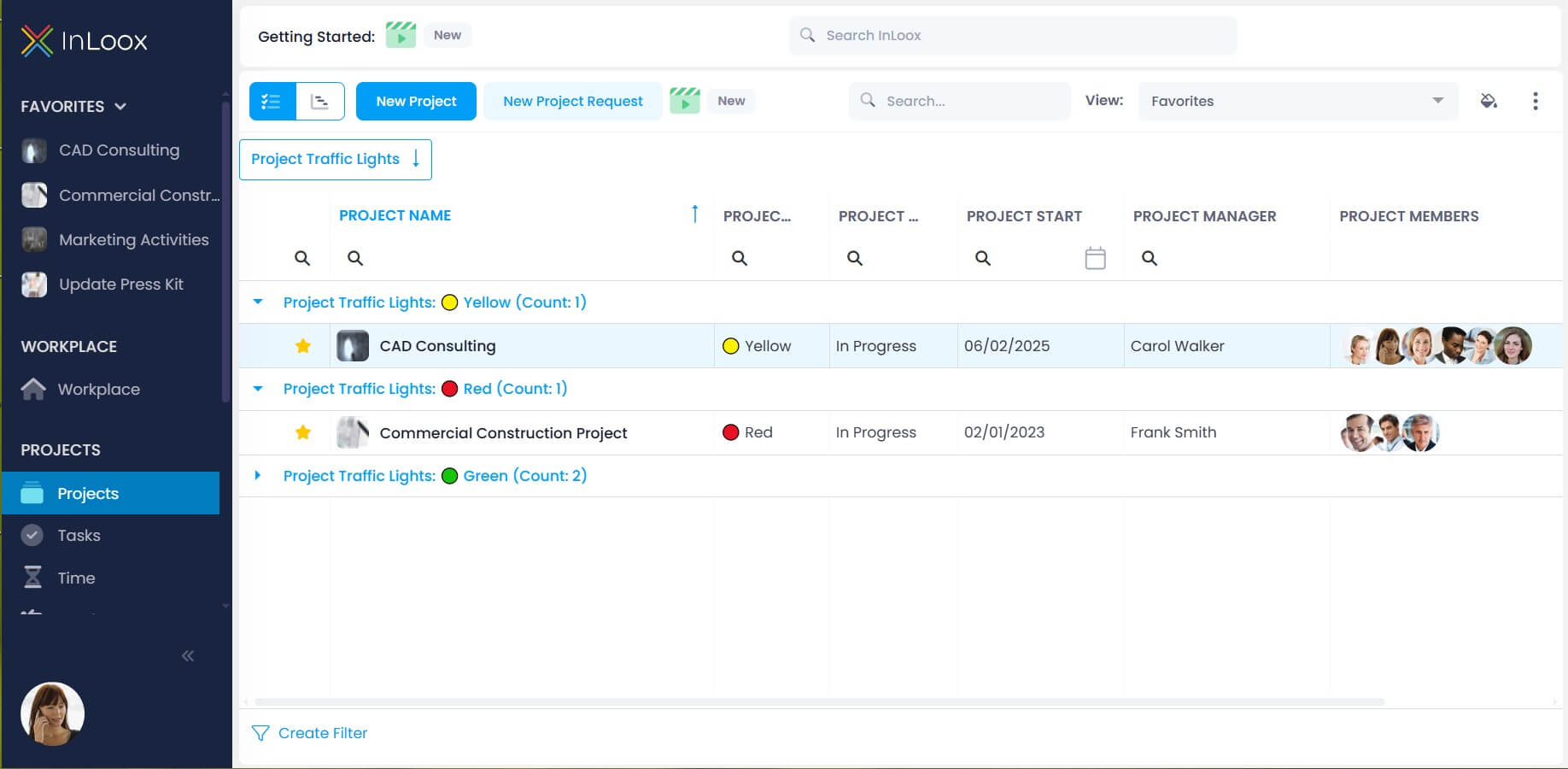Toggle sort direction on Project Traffic Lights chip
Screen dimensions: 1568x769
416,159
